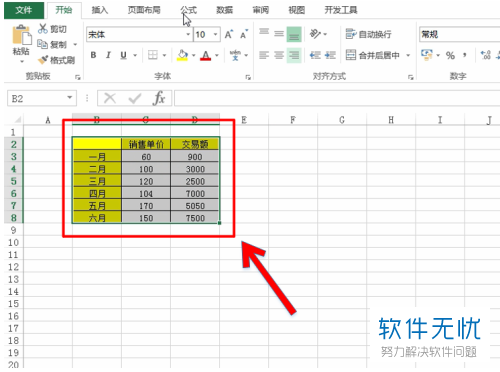This screenshot has width=500, height=372.
Task: Decrease font size with small A
Action: (244, 34)
